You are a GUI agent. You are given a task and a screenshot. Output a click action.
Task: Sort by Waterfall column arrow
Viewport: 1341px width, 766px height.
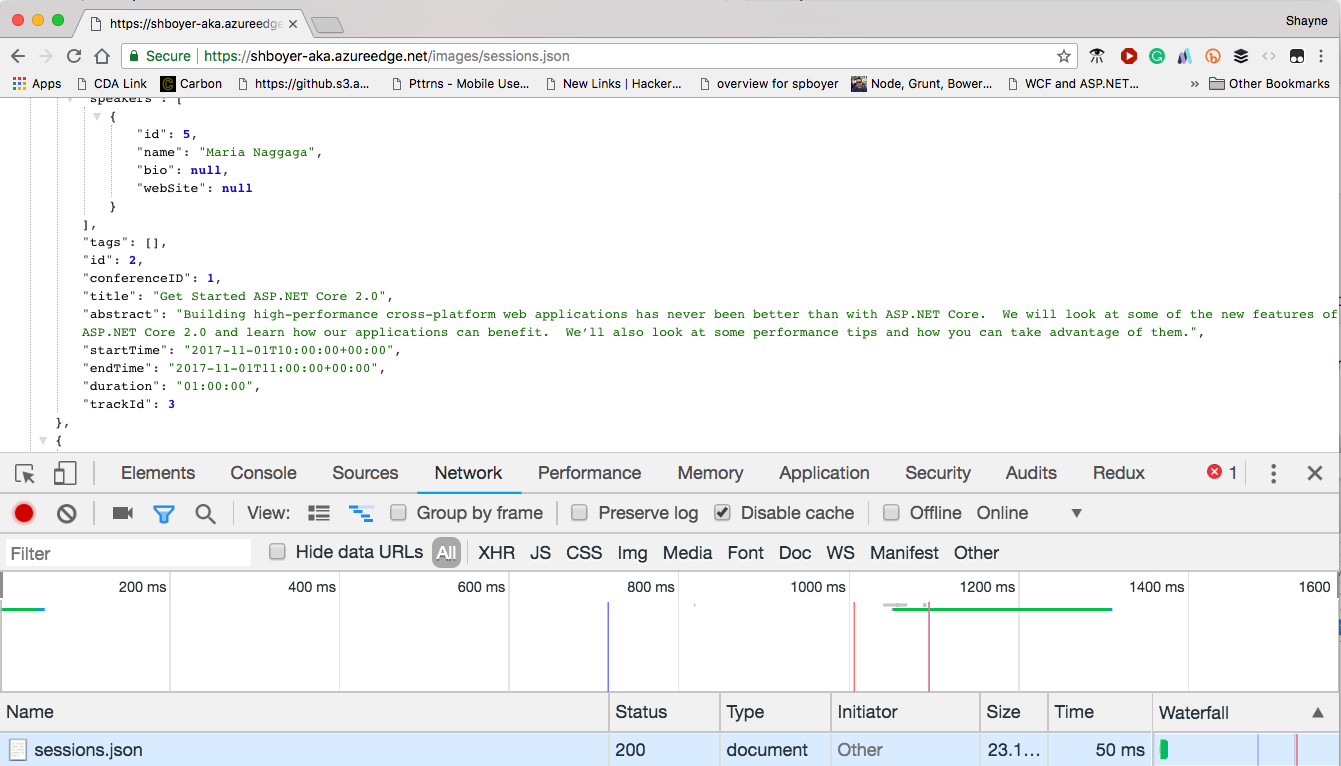click(x=1317, y=712)
